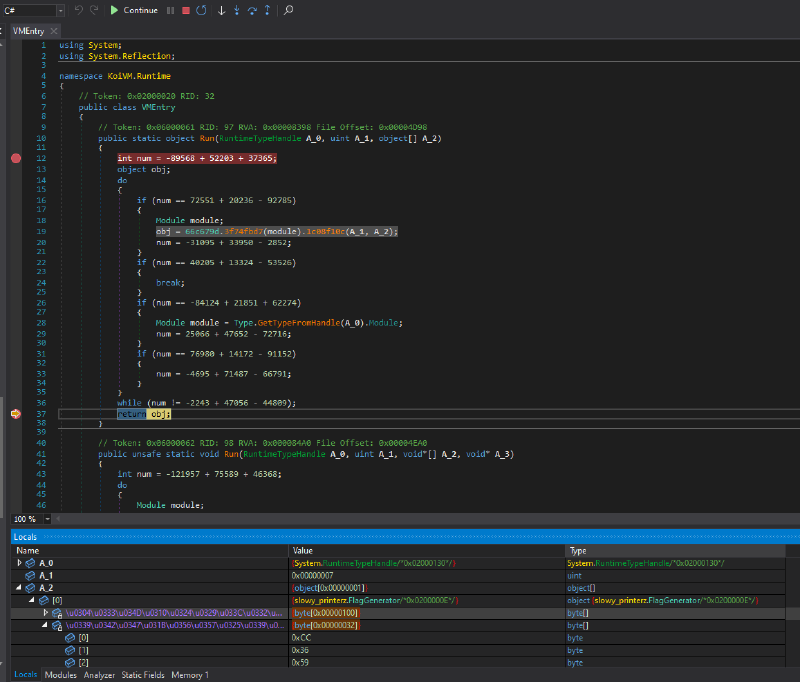Select the Step Into icon
The width and height of the screenshot is (800, 682).
click(237, 10)
